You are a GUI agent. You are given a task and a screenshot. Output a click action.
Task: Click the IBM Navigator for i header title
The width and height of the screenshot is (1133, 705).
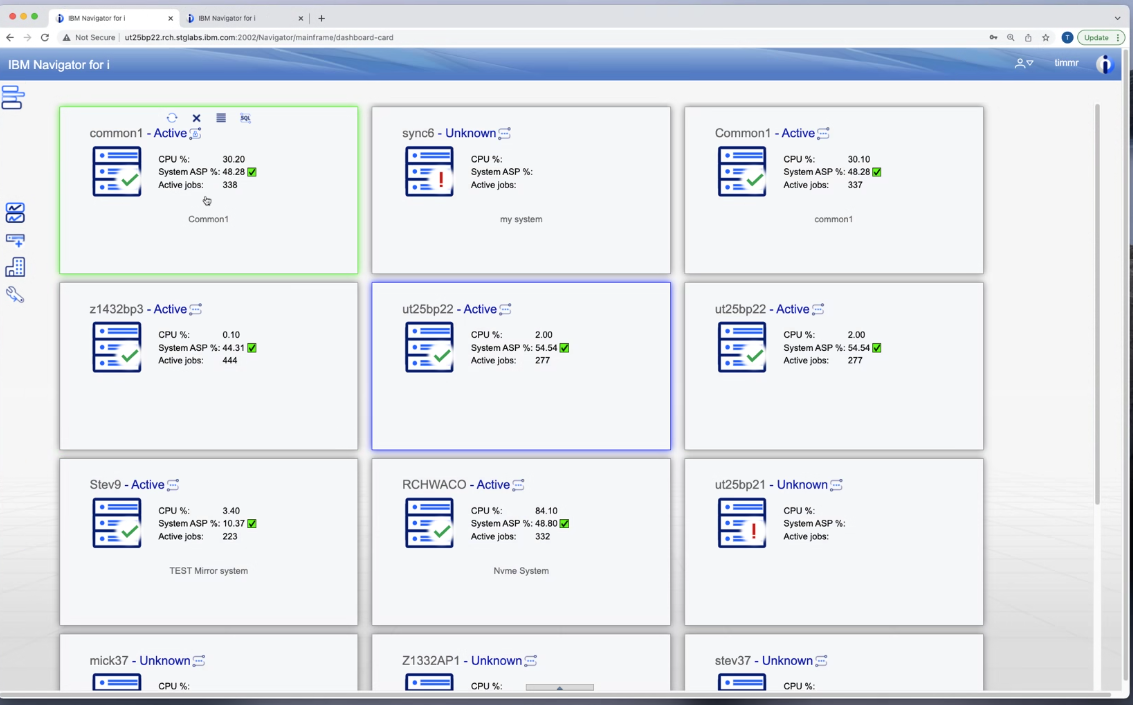59,65
